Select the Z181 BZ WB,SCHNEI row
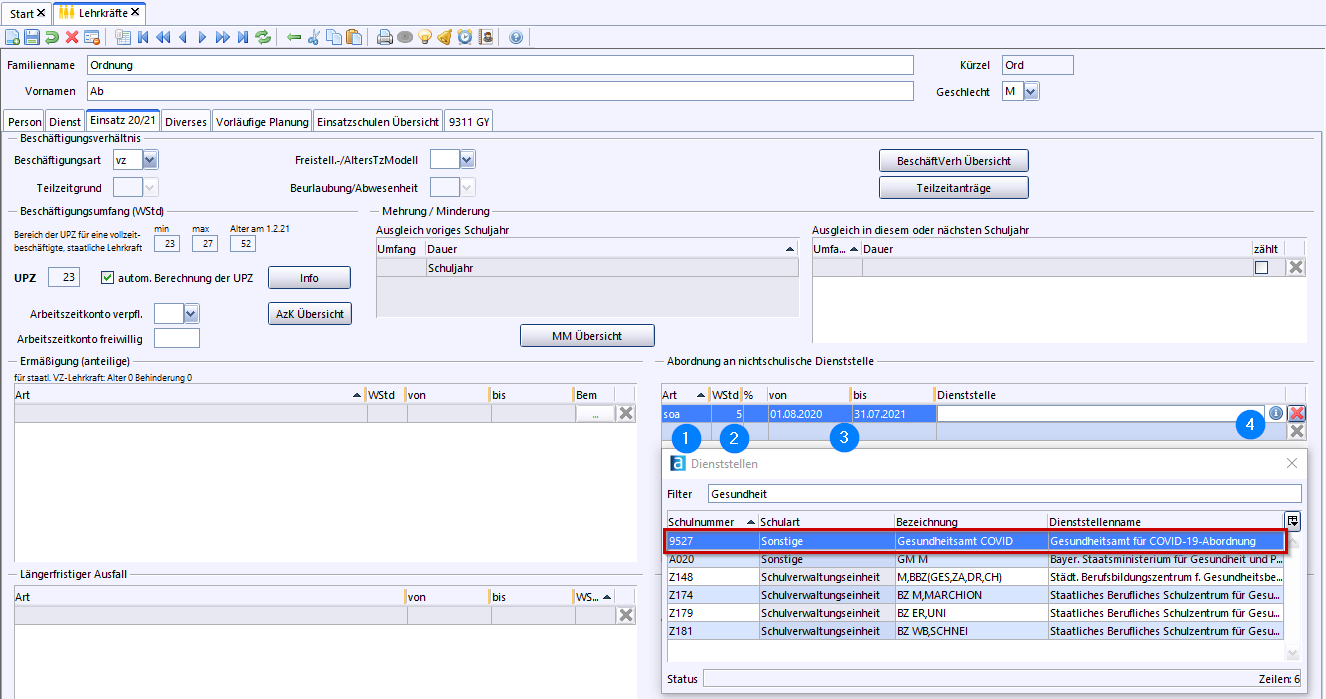 (975, 630)
